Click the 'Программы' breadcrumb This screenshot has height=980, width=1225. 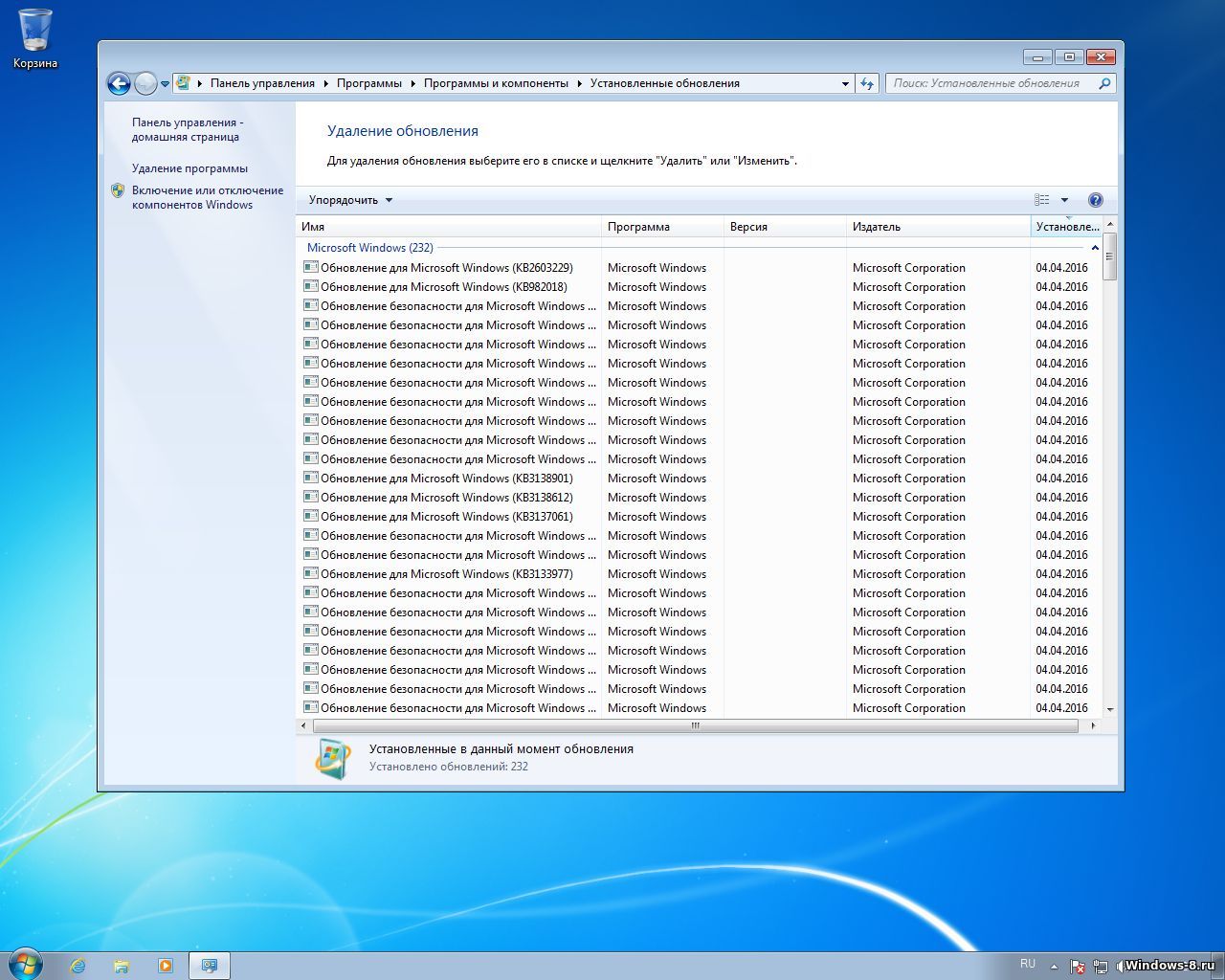click(x=369, y=83)
